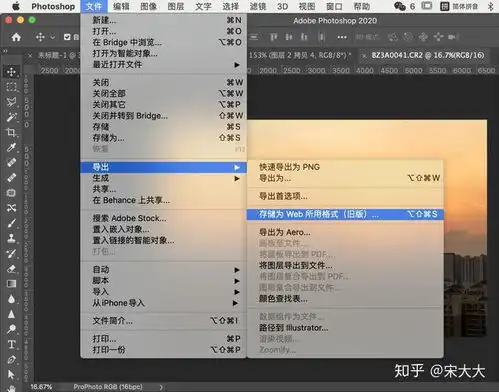Screen dimensions: 499x392
Task: Open the Photoshop application menu
Action: click(x=53, y=6)
